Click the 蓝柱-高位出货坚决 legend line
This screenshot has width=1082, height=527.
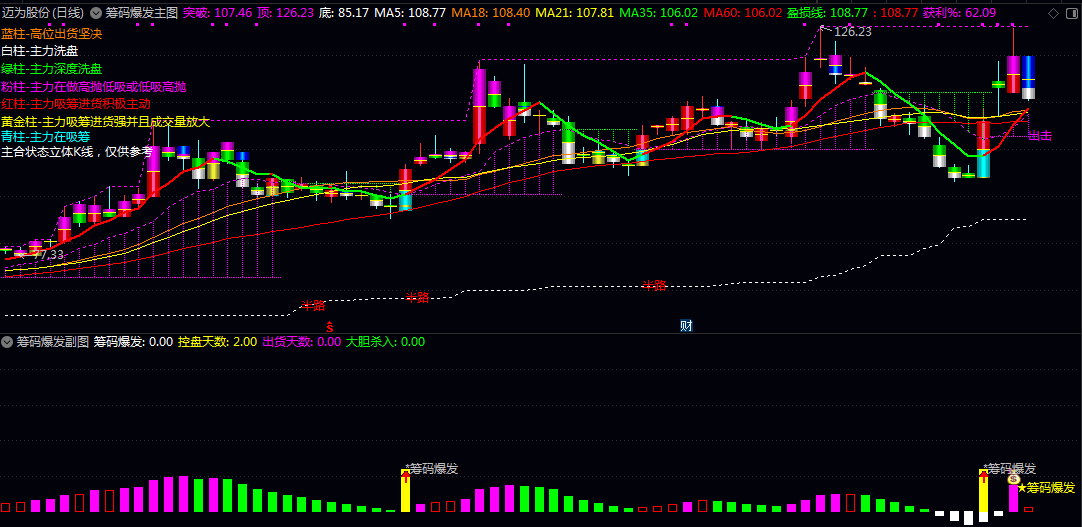click(x=52, y=33)
